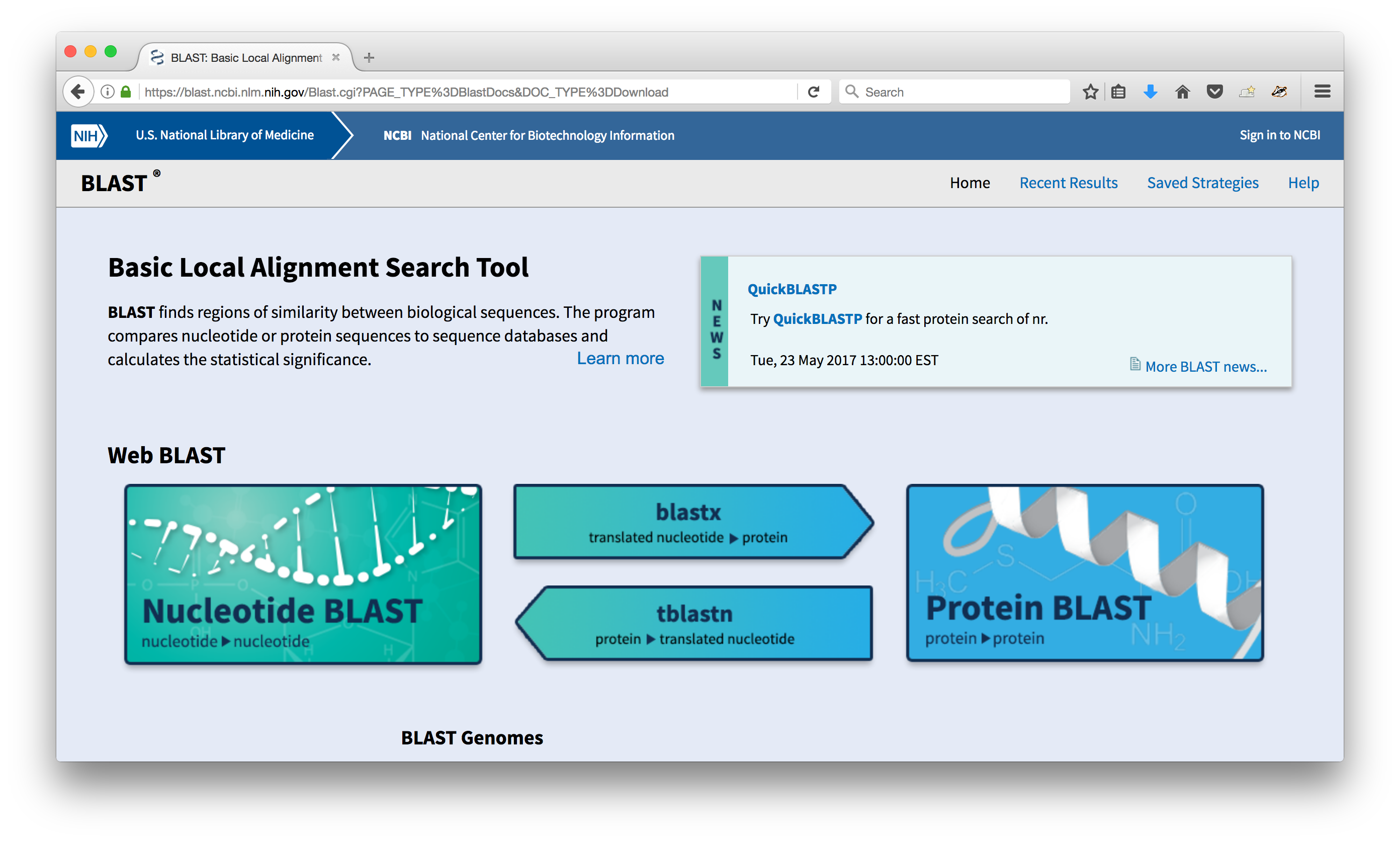1400x842 pixels.
Task: Click the magnifier icon in Search box
Action: click(x=851, y=92)
